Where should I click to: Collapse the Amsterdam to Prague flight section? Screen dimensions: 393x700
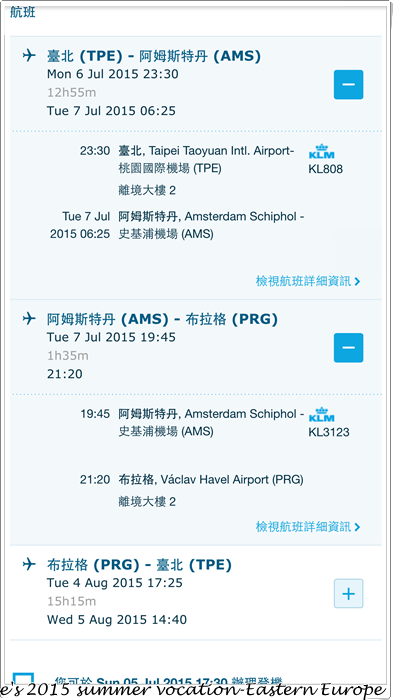click(x=348, y=347)
